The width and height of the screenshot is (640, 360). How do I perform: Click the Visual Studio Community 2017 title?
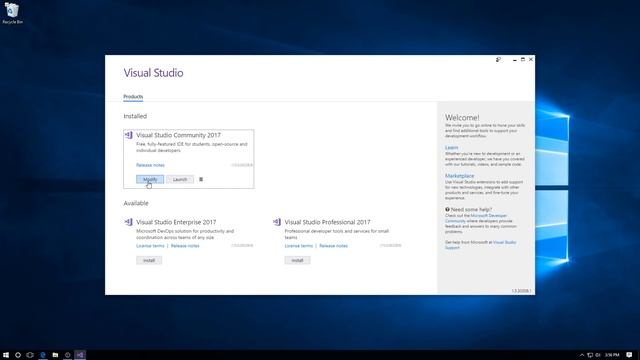(x=178, y=135)
